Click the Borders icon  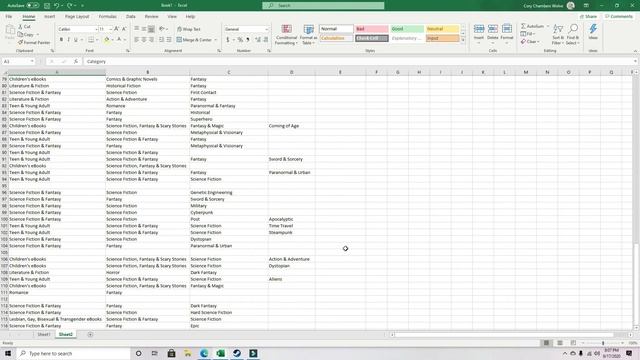tap(91, 40)
